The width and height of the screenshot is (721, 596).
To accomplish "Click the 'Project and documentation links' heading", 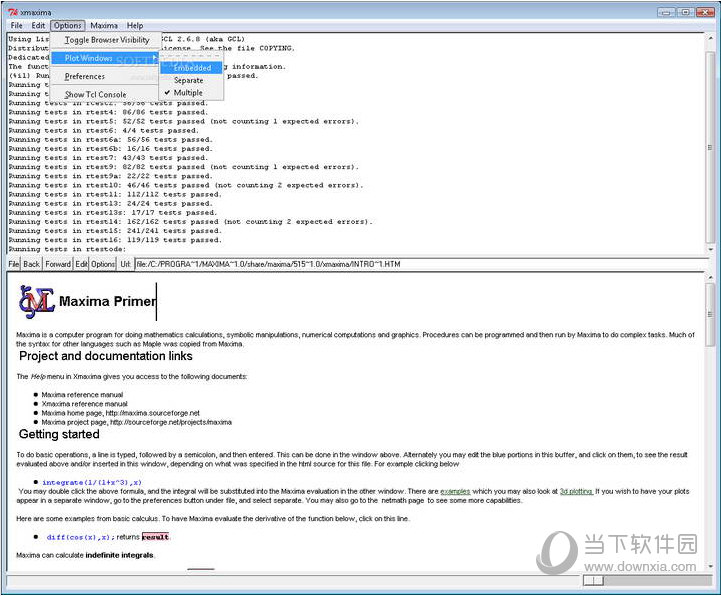I will (x=106, y=356).
